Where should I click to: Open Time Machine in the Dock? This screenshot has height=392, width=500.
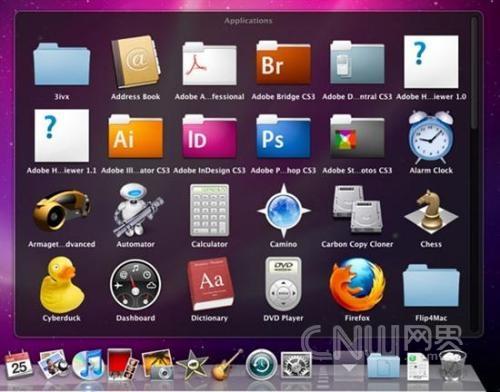pos(261,365)
